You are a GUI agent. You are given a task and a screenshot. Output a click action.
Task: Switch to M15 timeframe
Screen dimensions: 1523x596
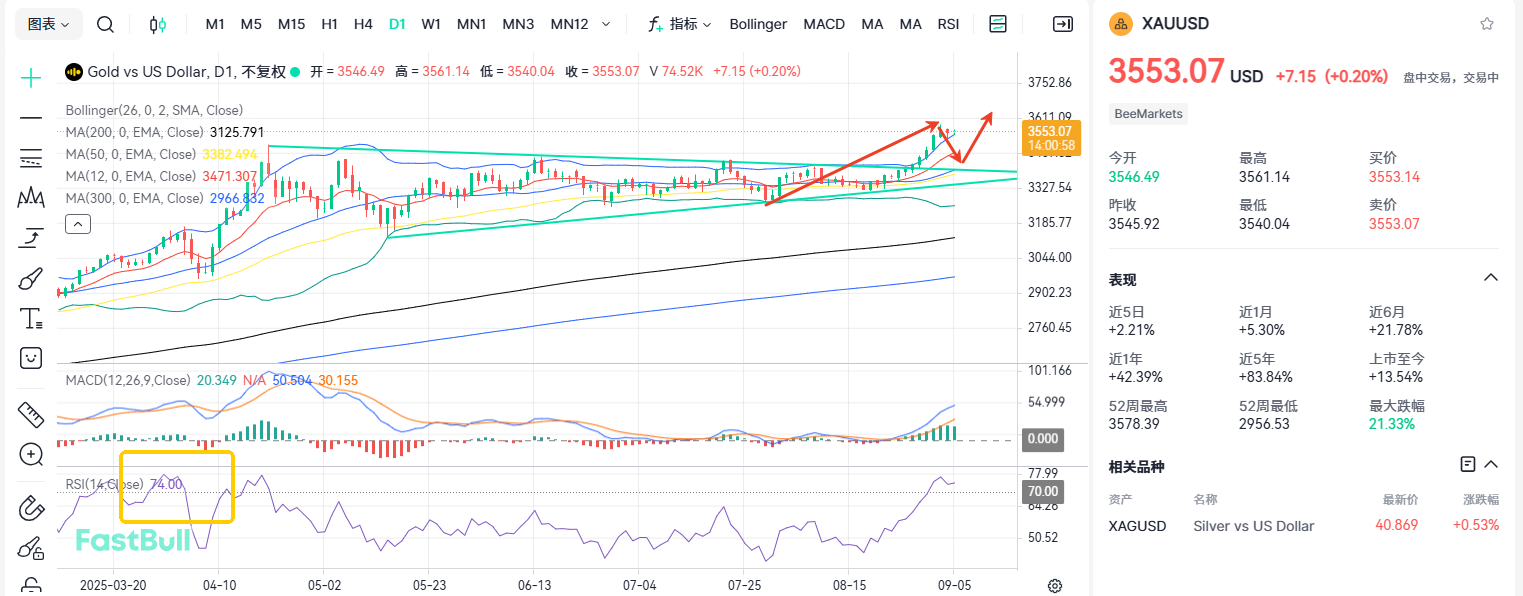291,24
